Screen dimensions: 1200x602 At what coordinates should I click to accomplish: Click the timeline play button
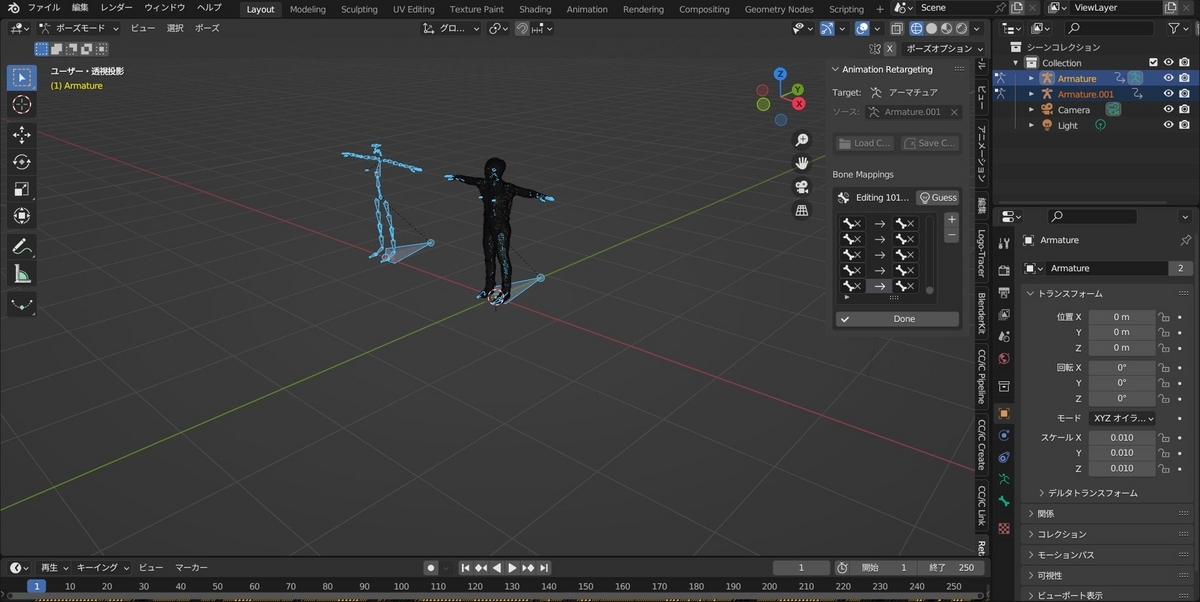512,568
